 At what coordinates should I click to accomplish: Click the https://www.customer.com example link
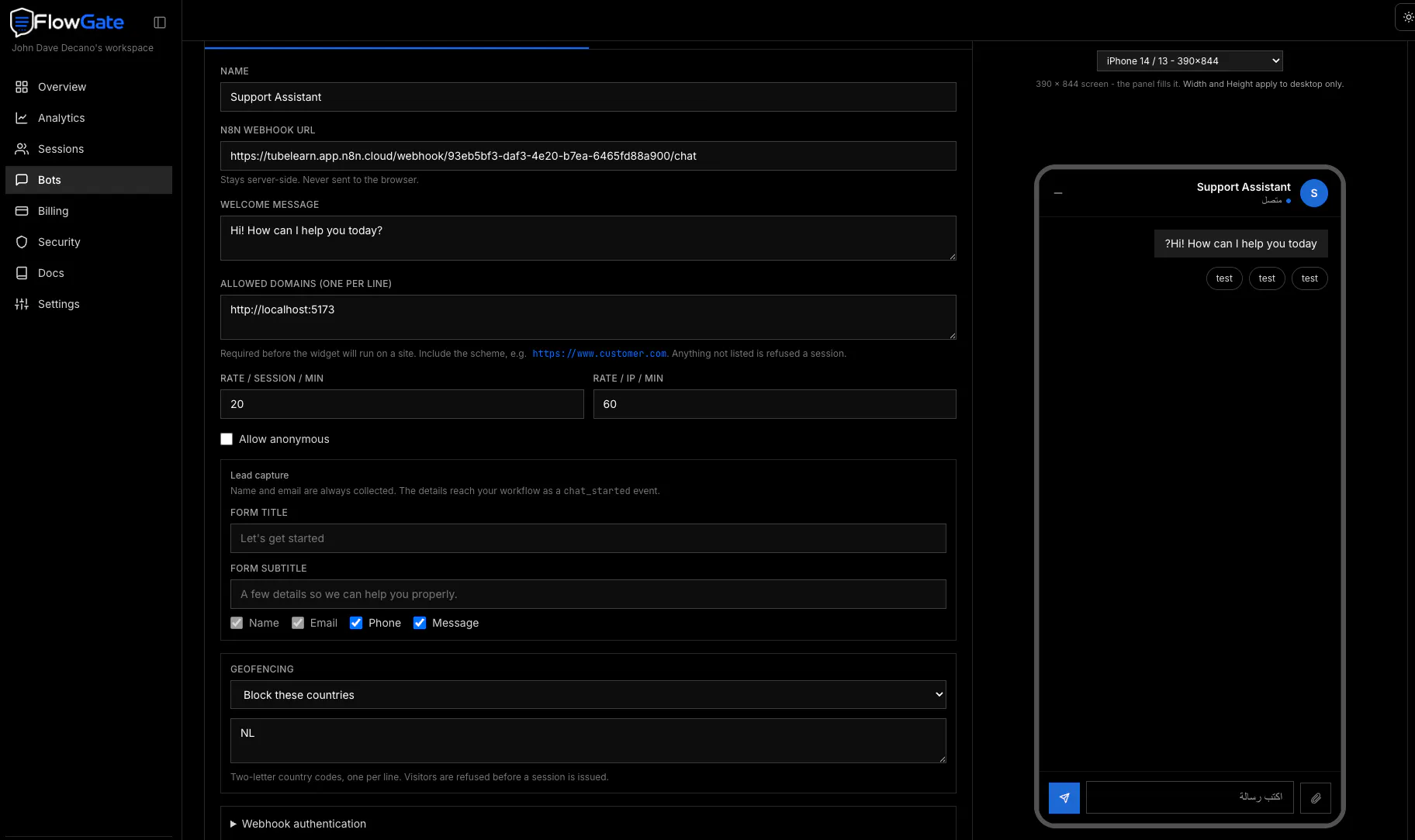[x=599, y=354]
